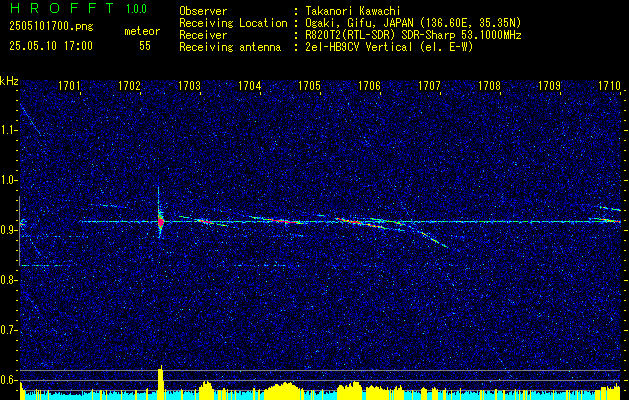Click the R820T2(RTL-SDR) SDR-Sharp receiver text
The height and width of the screenshot is (400, 629).
coord(413,35)
